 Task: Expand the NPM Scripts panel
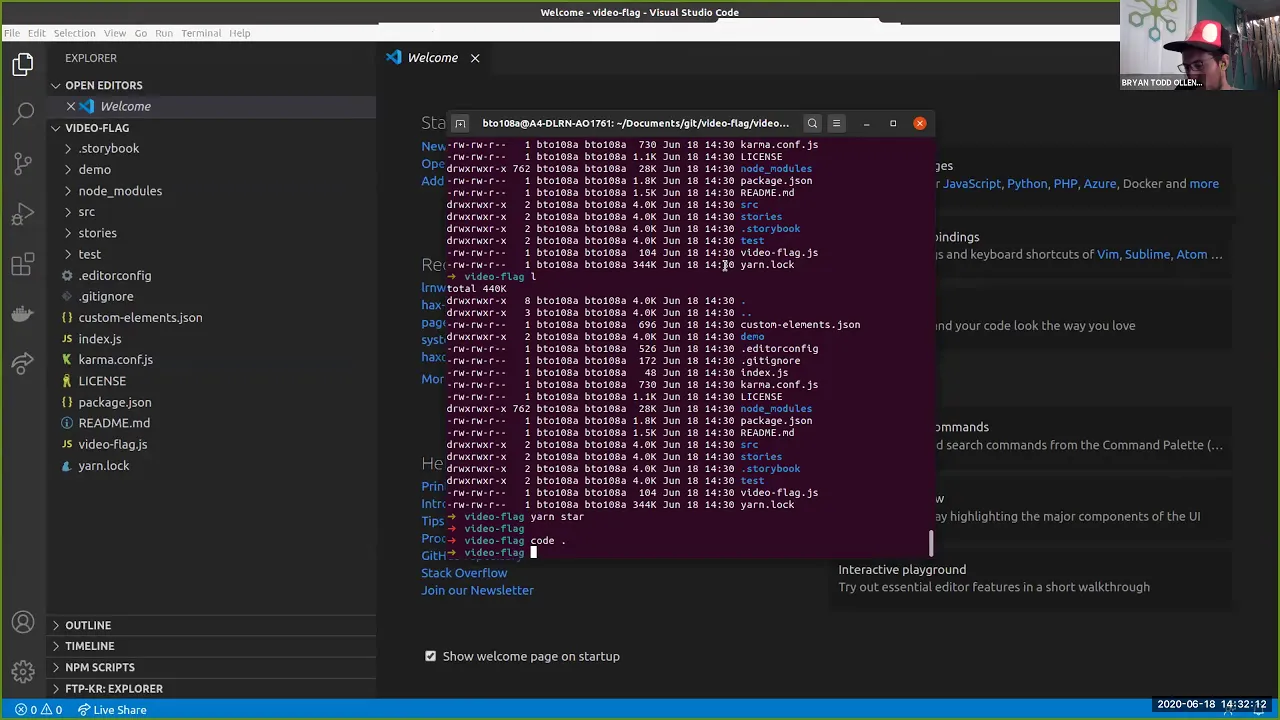213,667
